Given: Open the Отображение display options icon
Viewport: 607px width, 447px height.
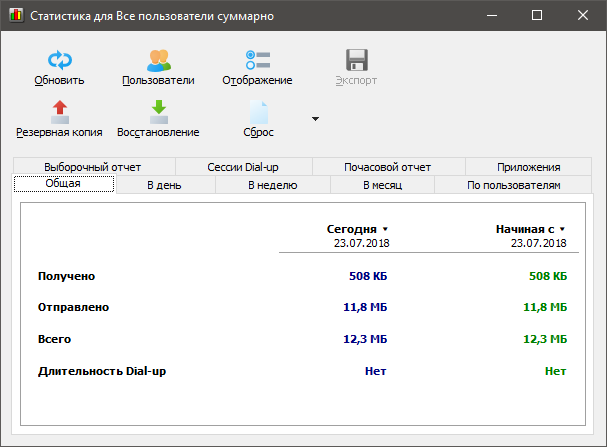Looking at the screenshot, I should pyautogui.click(x=258, y=60).
